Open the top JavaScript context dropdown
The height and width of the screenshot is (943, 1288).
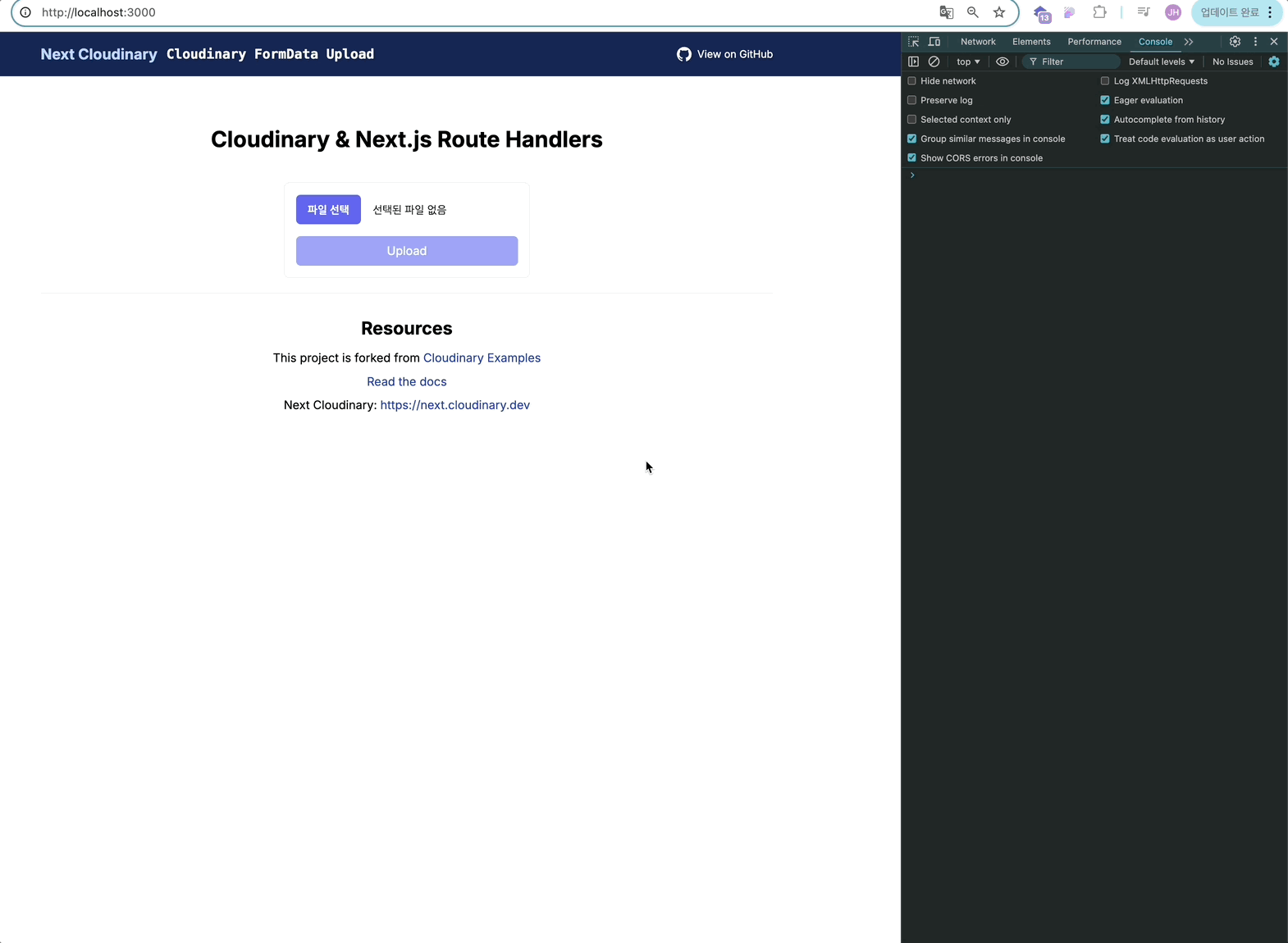click(968, 61)
